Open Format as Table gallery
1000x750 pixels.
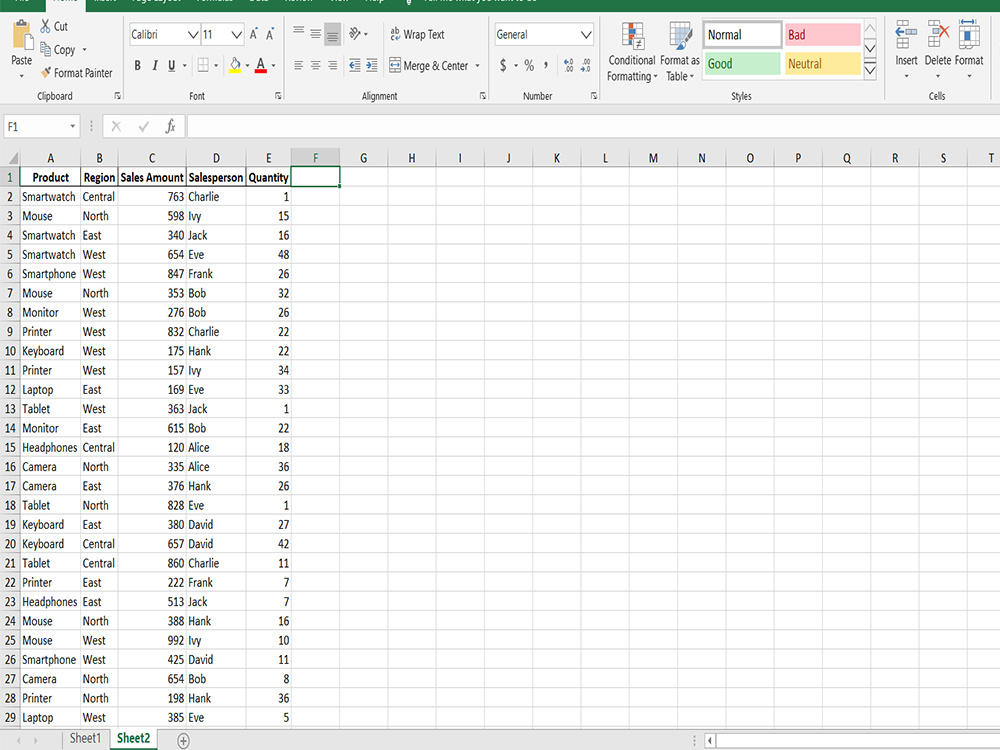[680, 52]
